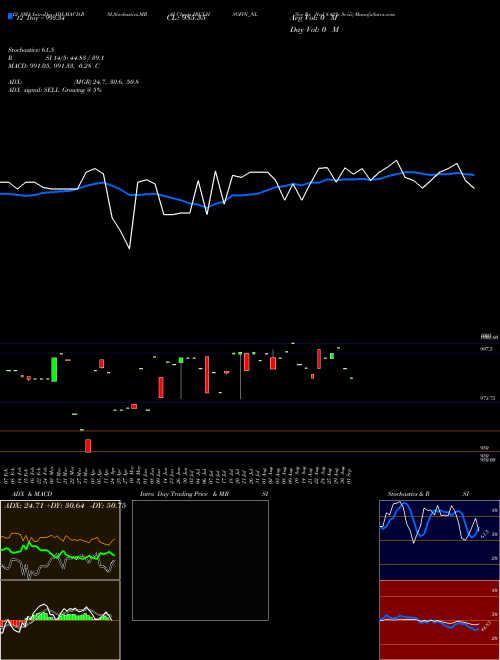Click the 'Intra Day Trading Price & MRSI' title
Image resolution: width=500 pixels, height=660 pixels.
coord(204,494)
